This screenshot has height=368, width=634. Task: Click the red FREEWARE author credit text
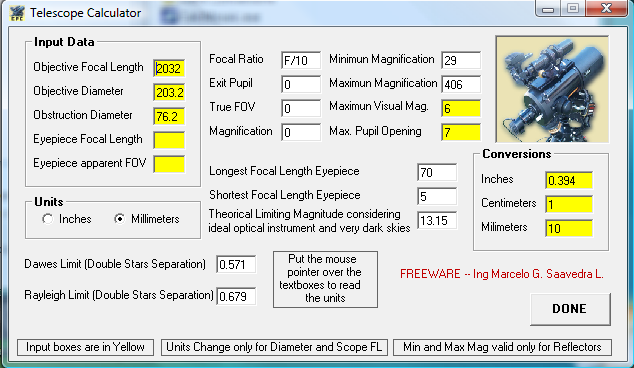(x=502, y=274)
